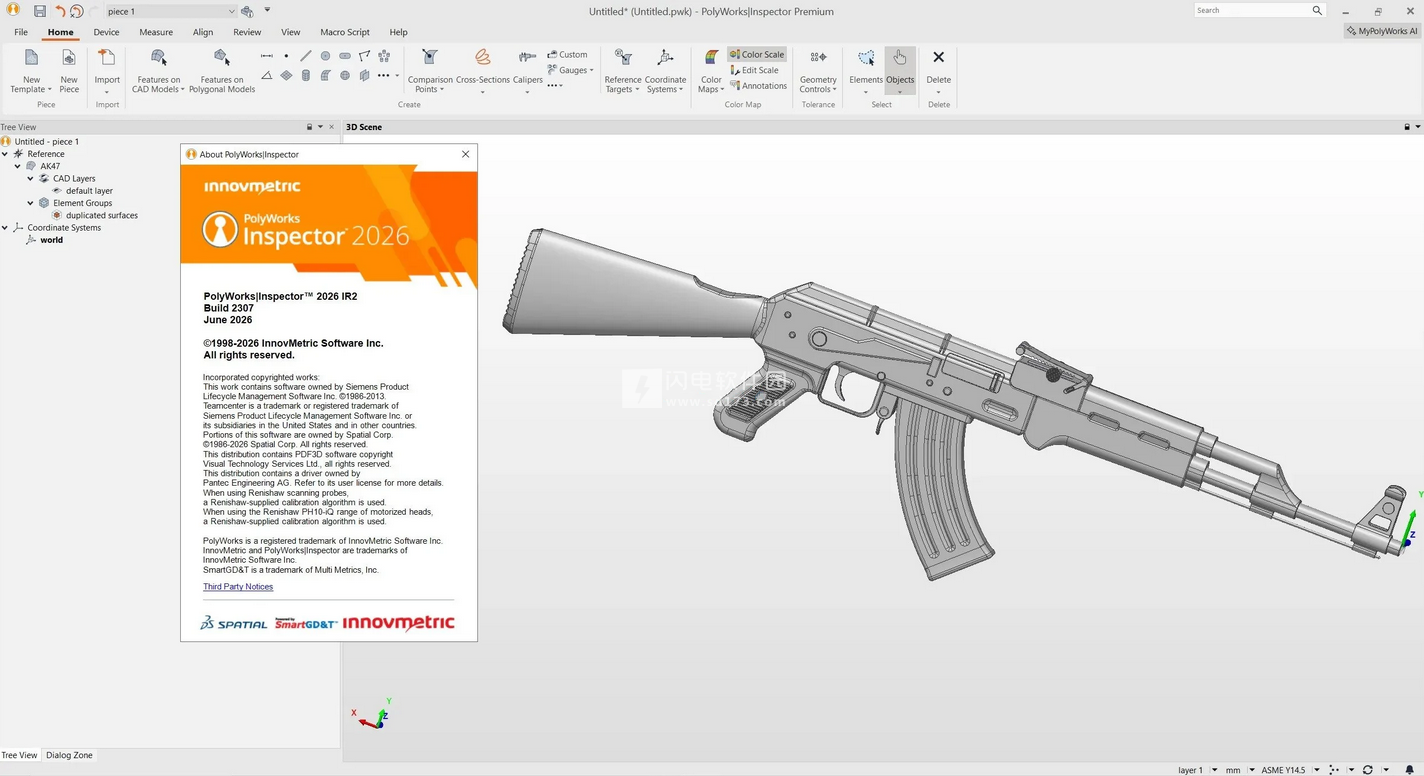Image resolution: width=1424 pixels, height=776 pixels.
Task: Click in the Search field
Action: [x=1252, y=10]
